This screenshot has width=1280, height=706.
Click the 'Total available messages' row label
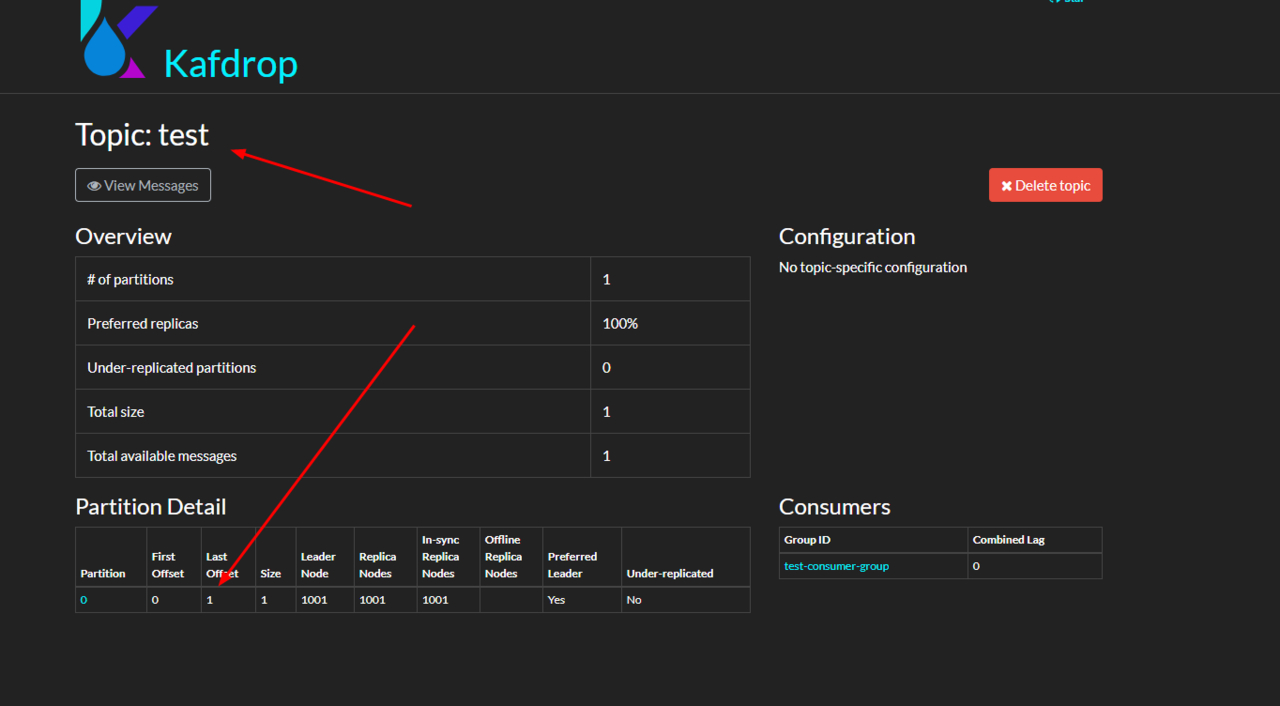point(162,456)
